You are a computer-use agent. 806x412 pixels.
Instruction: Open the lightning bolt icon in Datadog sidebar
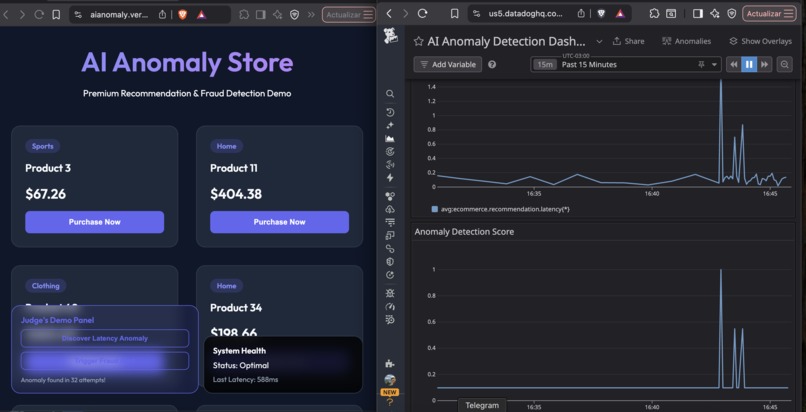pyautogui.click(x=390, y=178)
